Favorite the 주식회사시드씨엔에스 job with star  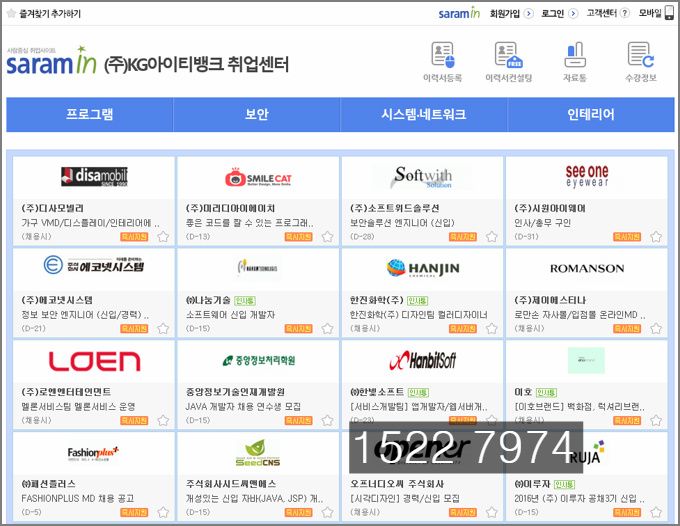(x=327, y=513)
